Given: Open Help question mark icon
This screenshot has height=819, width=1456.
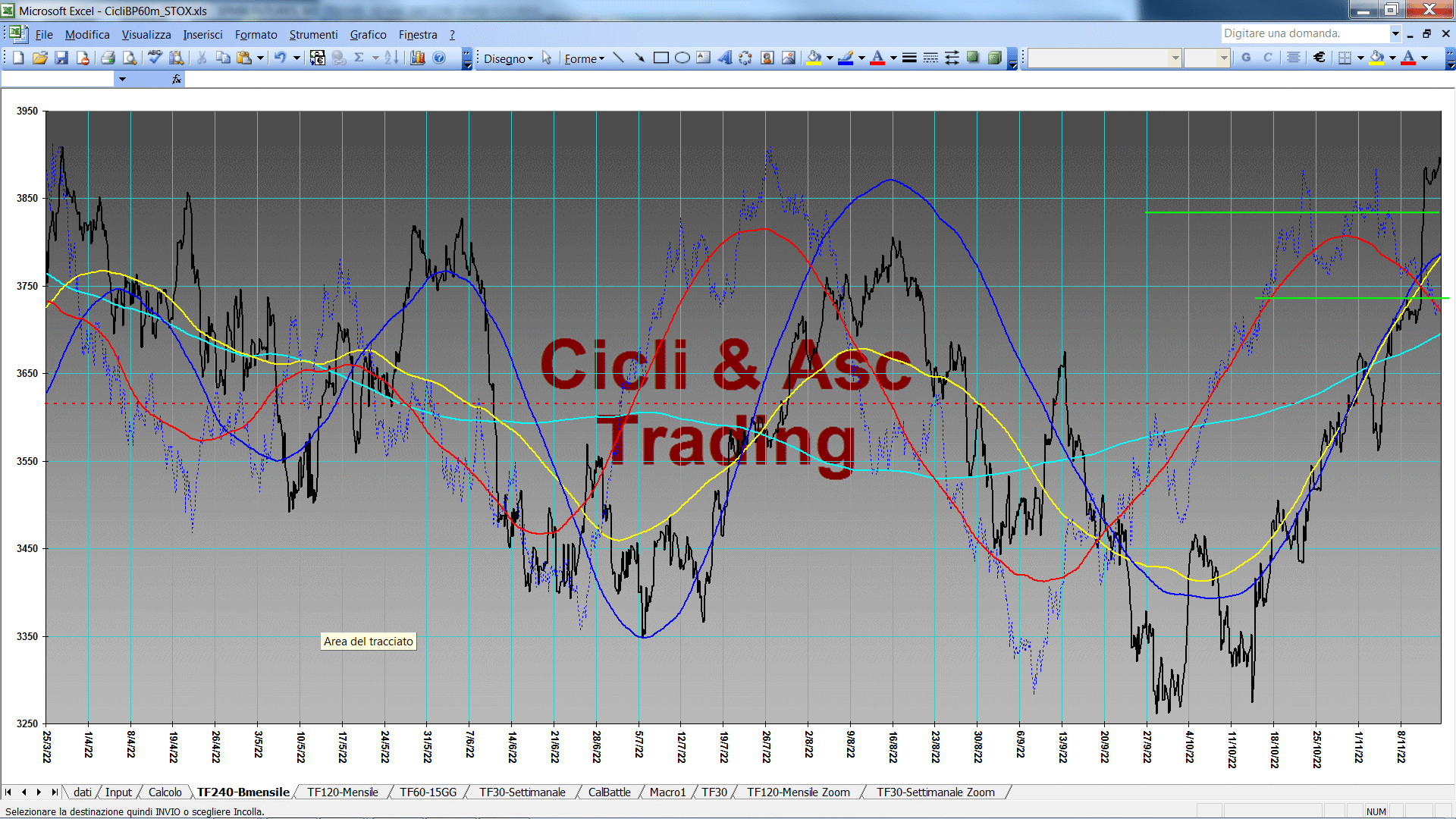Looking at the screenshot, I should pyautogui.click(x=439, y=58).
